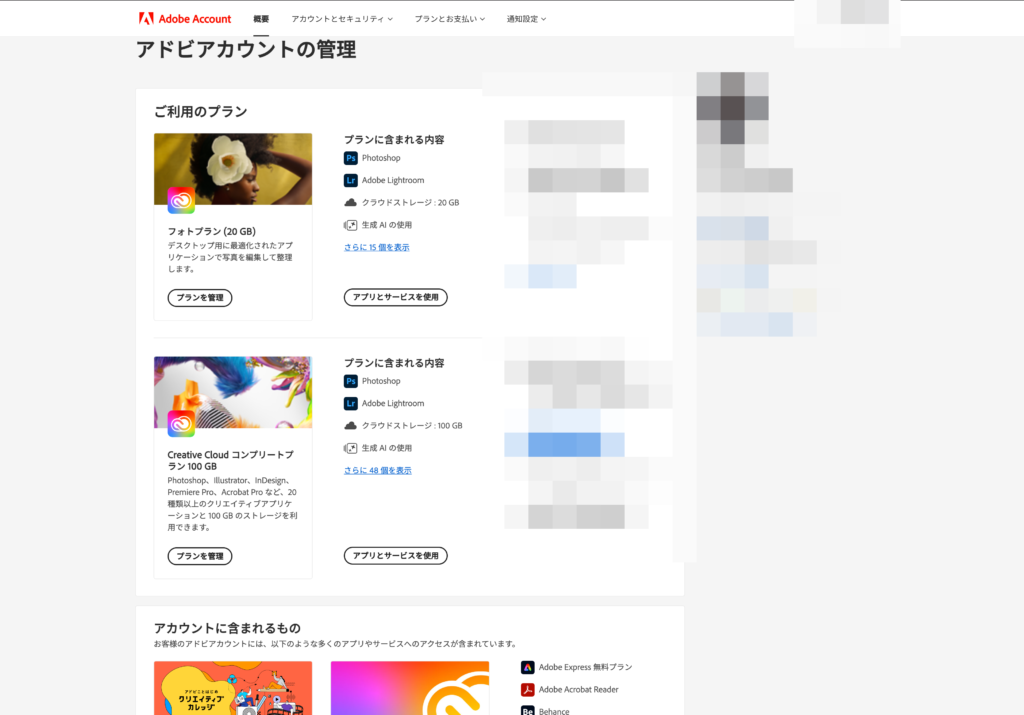Click the 20 GB cloud storage icon
The height and width of the screenshot is (715, 1024).
point(351,203)
